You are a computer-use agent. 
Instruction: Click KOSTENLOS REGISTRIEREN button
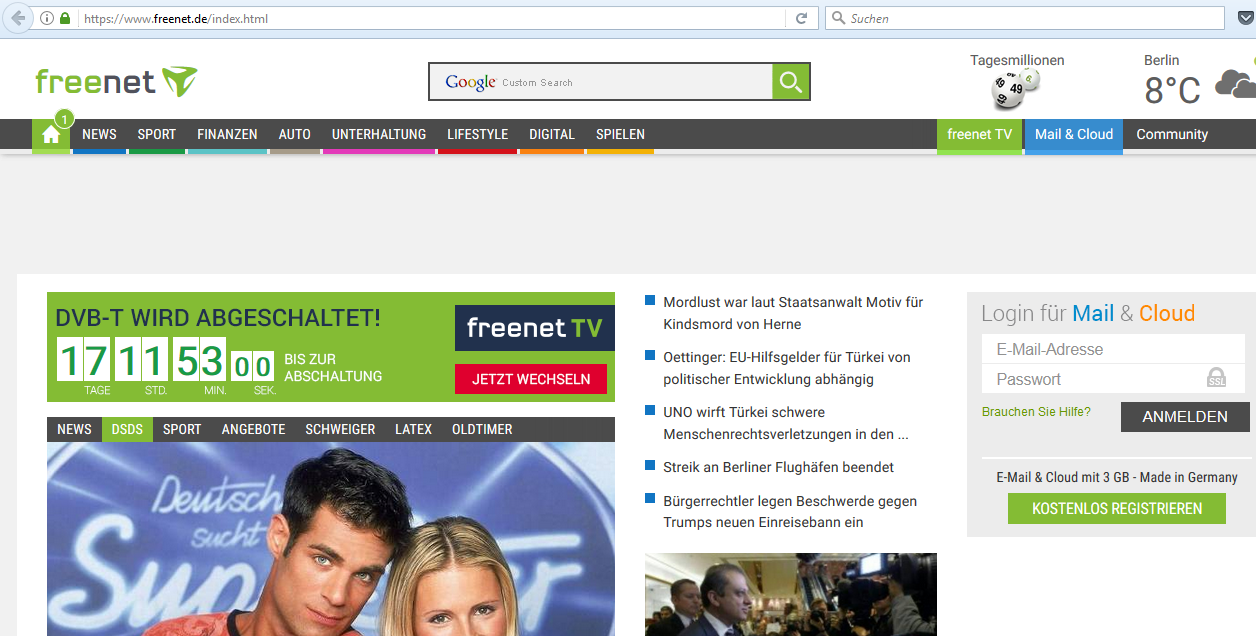tap(1117, 508)
